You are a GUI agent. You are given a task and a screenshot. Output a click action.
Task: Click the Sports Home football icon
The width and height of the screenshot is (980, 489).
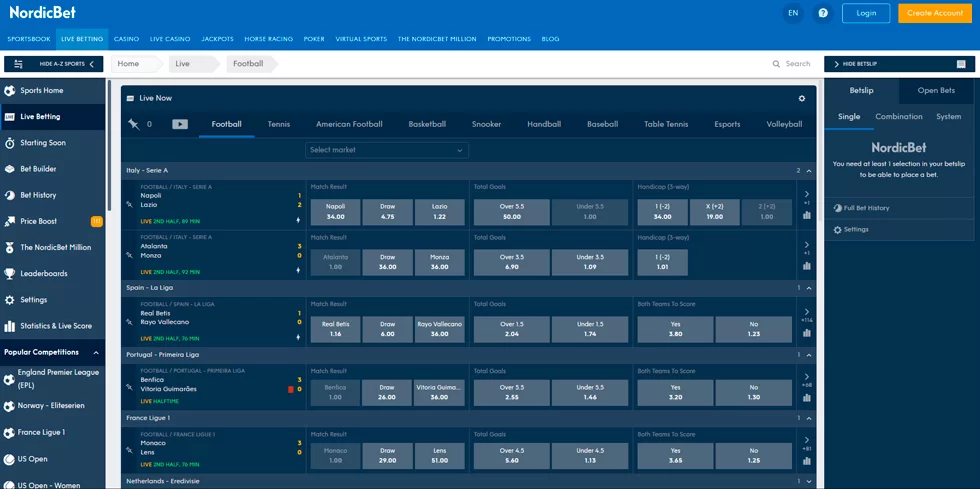9,91
